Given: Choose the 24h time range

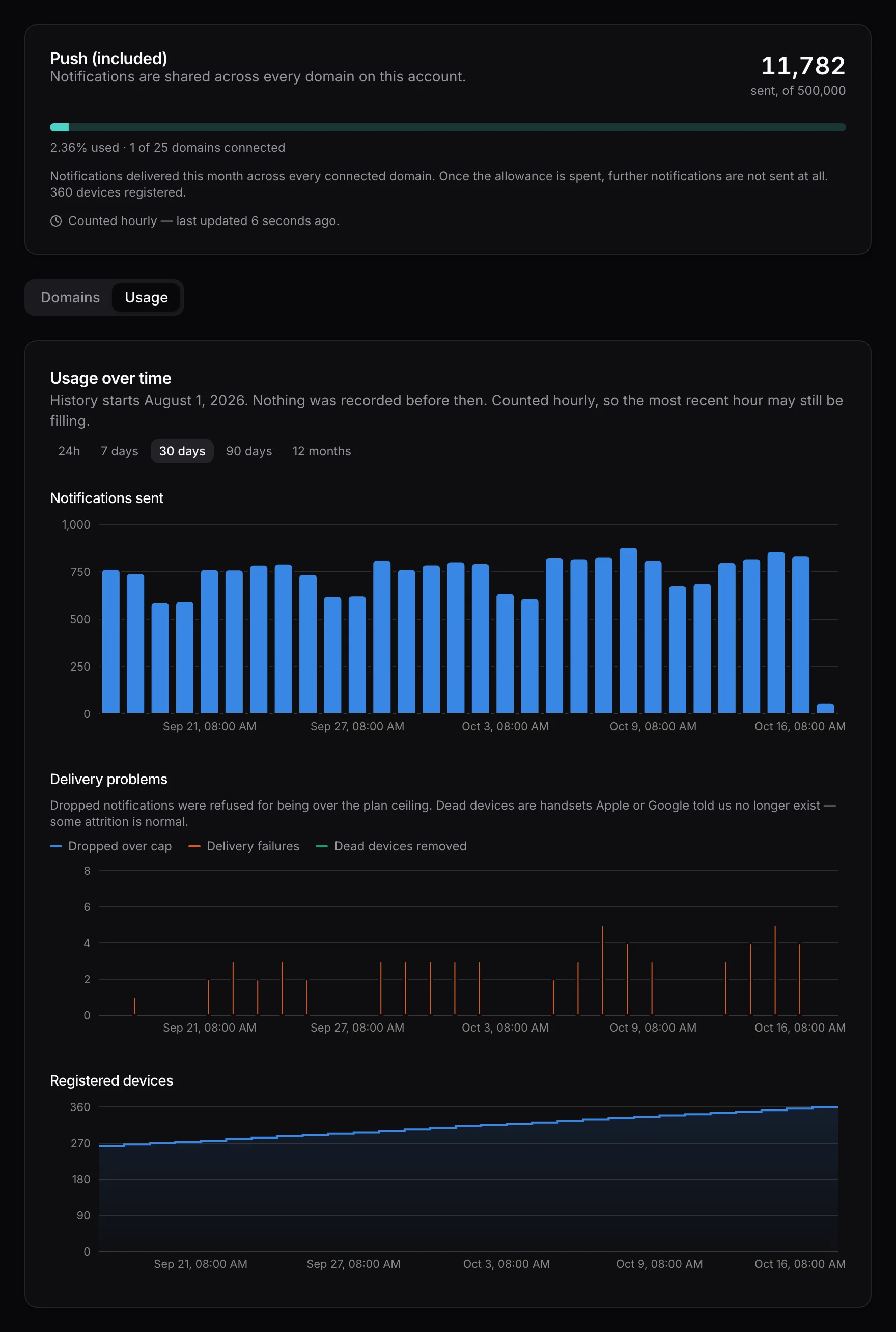Looking at the screenshot, I should (x=69, y=451).
